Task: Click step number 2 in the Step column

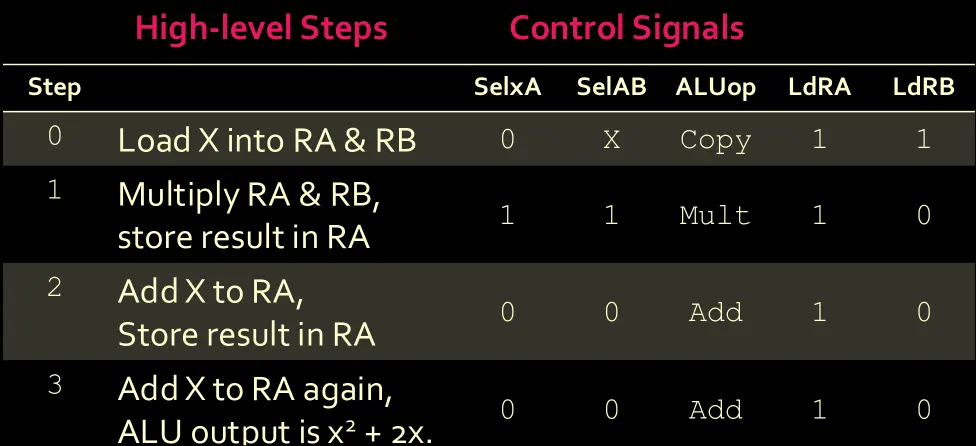Action: [x=54, y=288]
